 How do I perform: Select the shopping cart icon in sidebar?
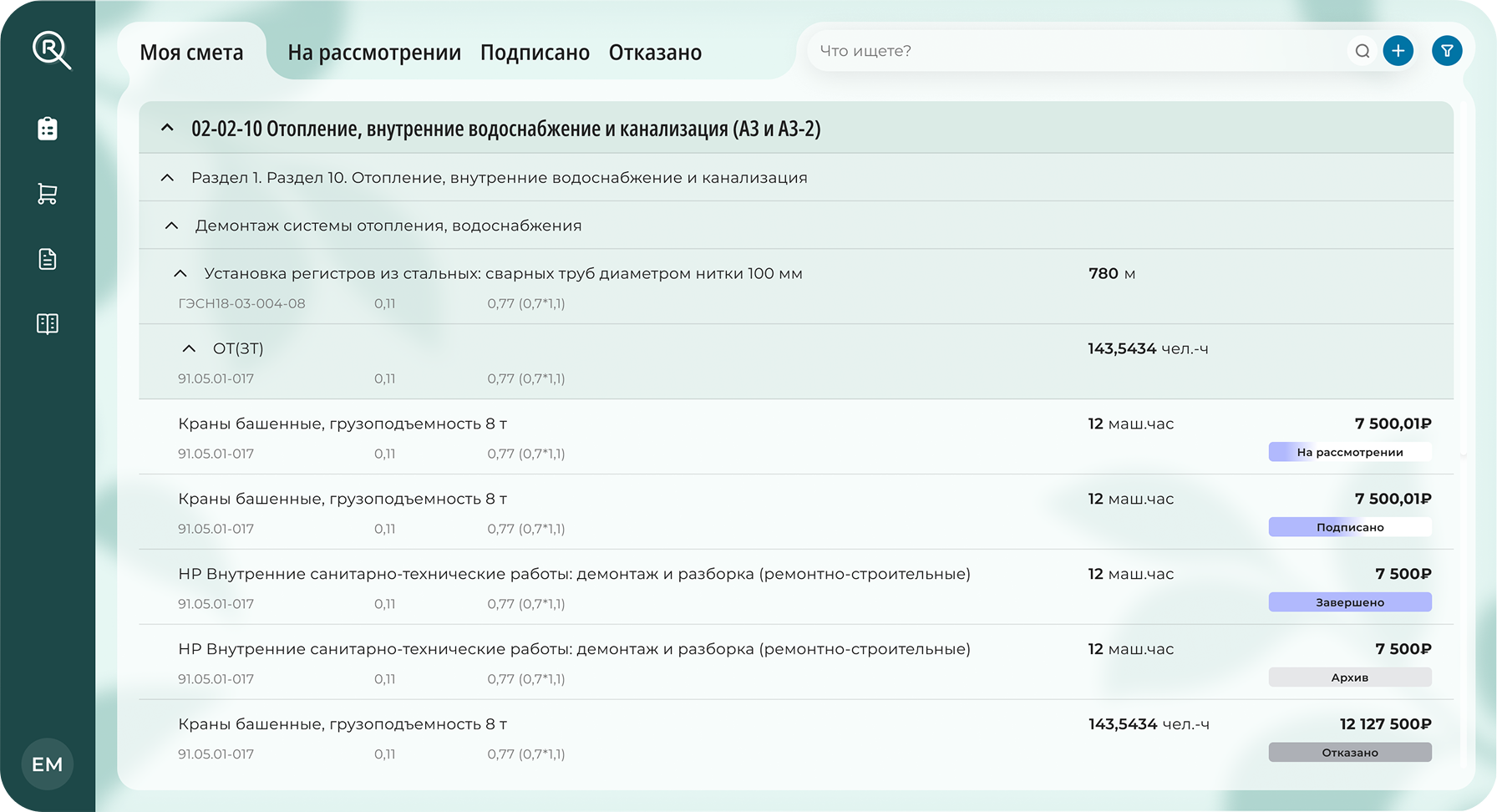[x=47, y=193]
